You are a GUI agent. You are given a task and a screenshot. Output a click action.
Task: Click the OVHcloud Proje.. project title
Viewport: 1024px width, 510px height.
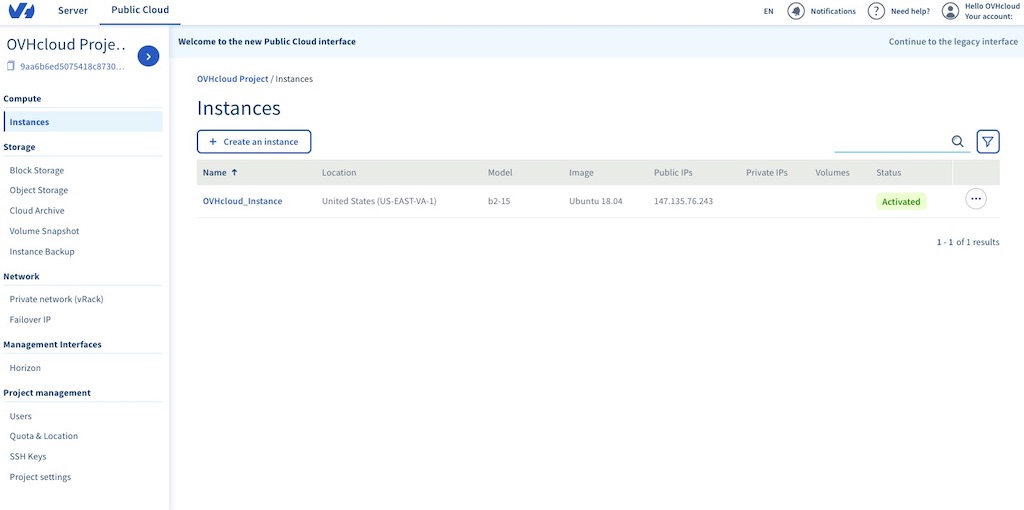tap(66, 44)
